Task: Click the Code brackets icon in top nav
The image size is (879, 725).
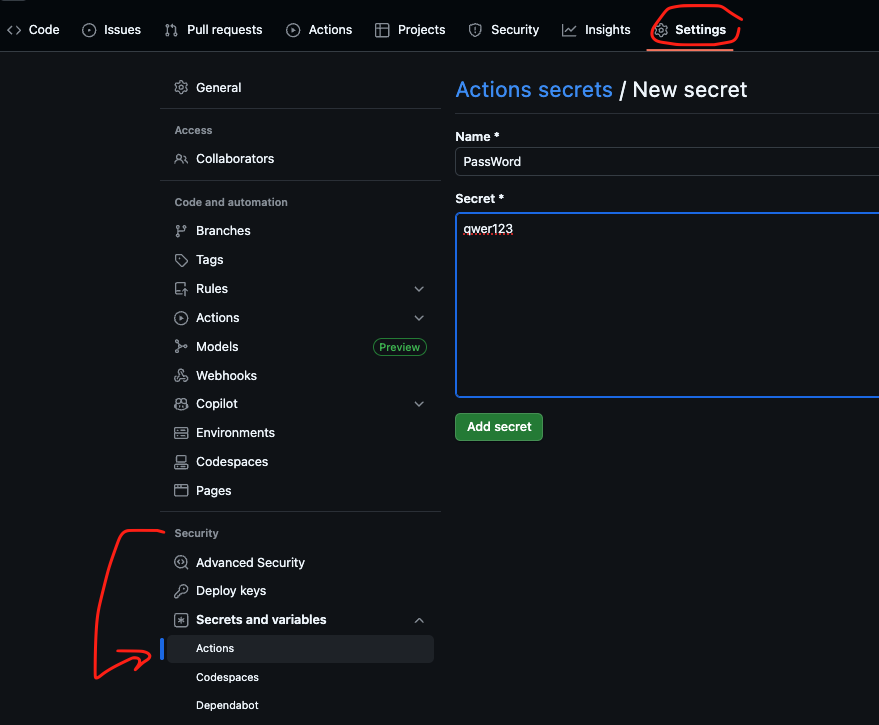Action: tap(14, 30)
